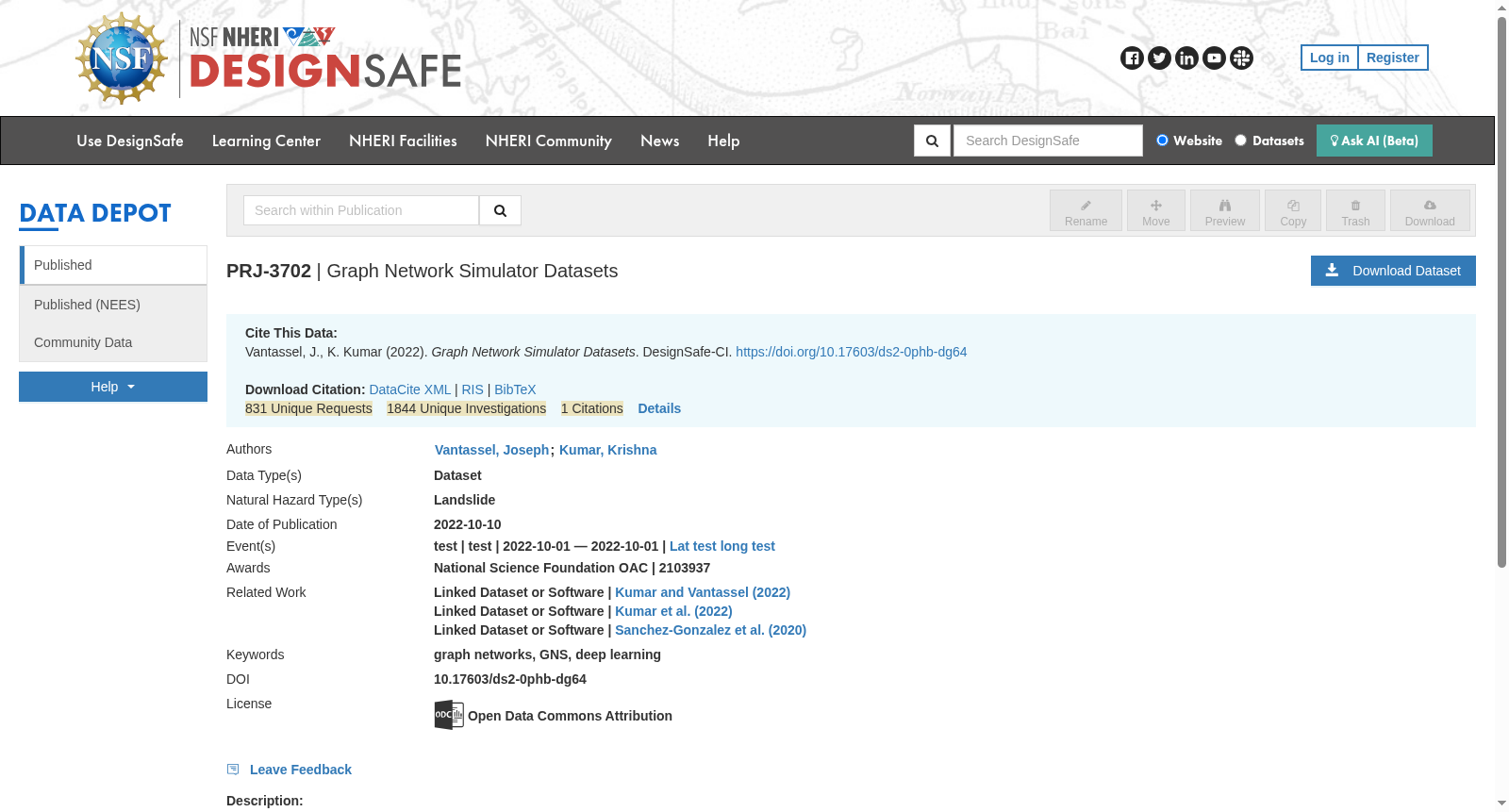Open the Facebook social icon

click(x=1132, y=58)
